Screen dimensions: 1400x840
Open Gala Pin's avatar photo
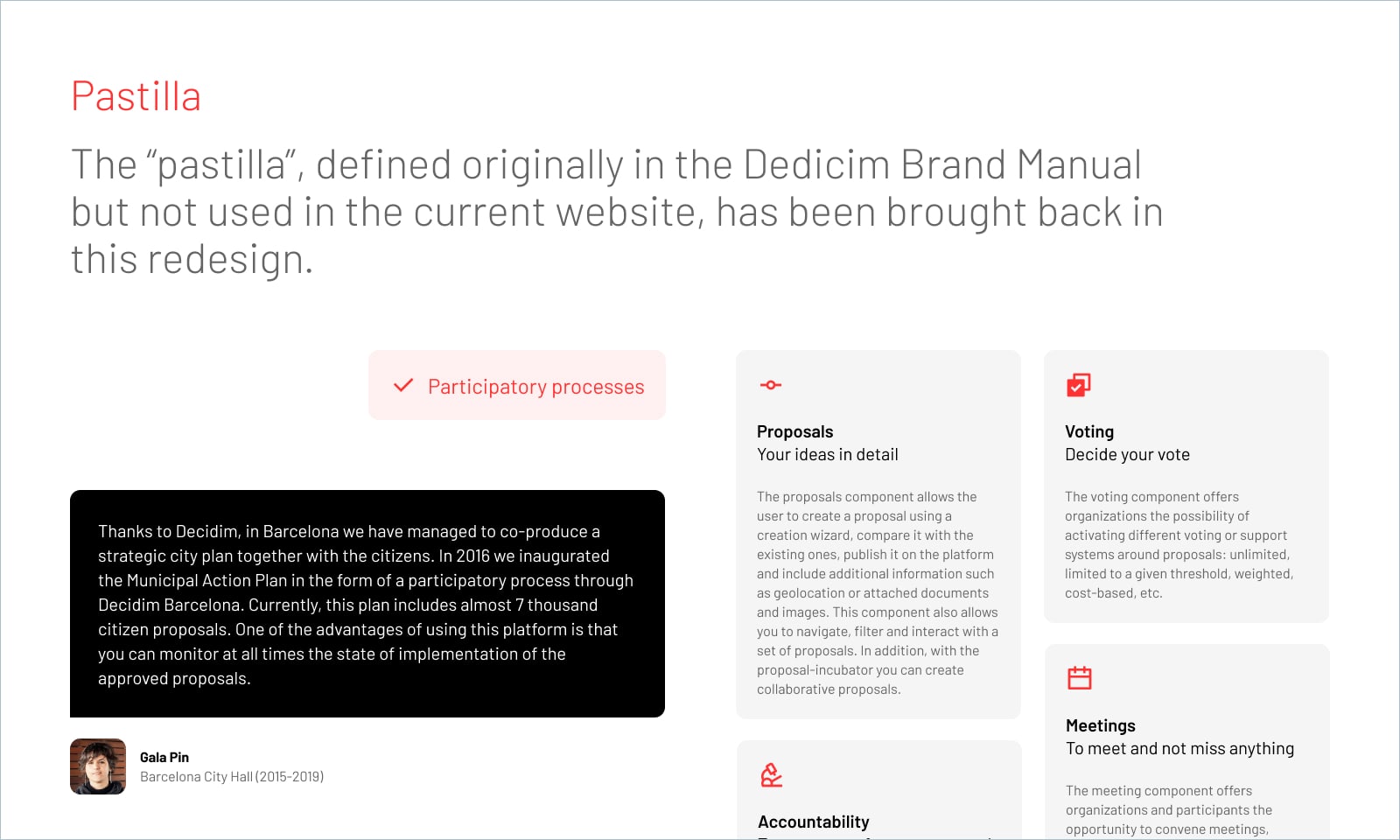click(x=98, y=766)
